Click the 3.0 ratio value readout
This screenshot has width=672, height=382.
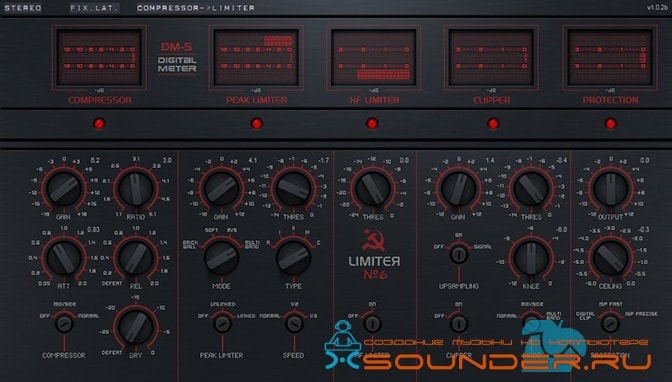(167, 160)
